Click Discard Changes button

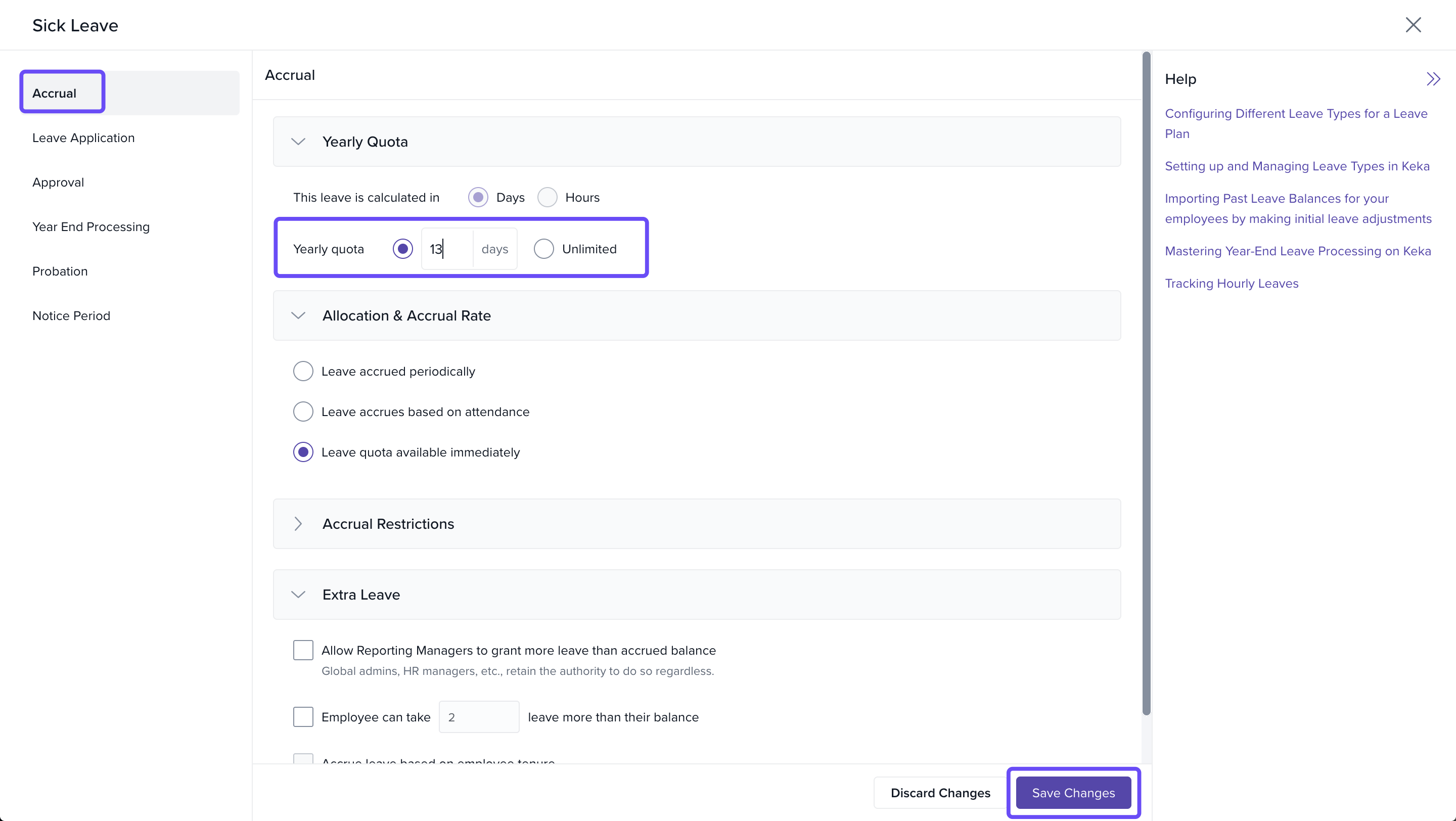click(x=940, y=793)
